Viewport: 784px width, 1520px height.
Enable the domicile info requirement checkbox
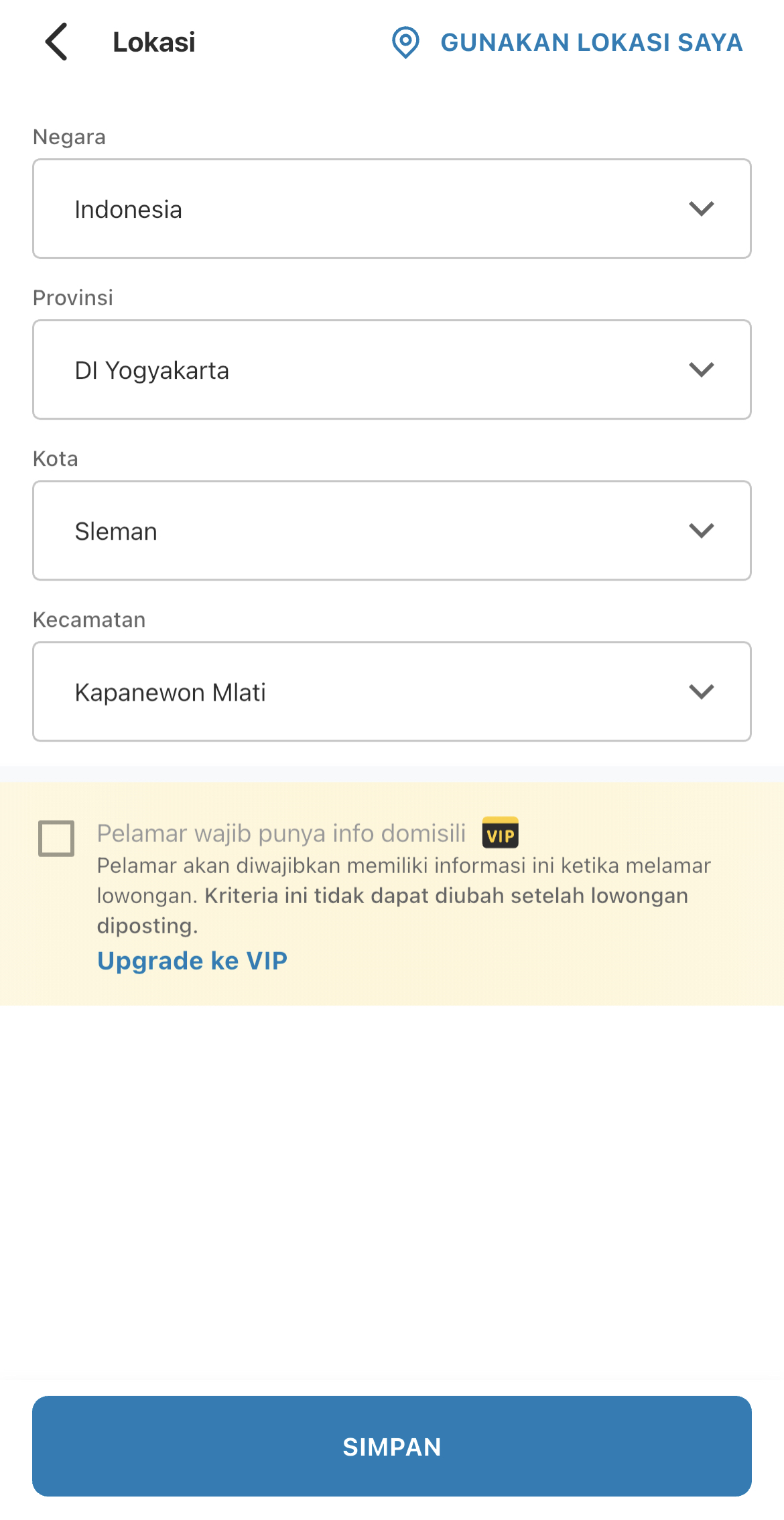pos(56,838)
